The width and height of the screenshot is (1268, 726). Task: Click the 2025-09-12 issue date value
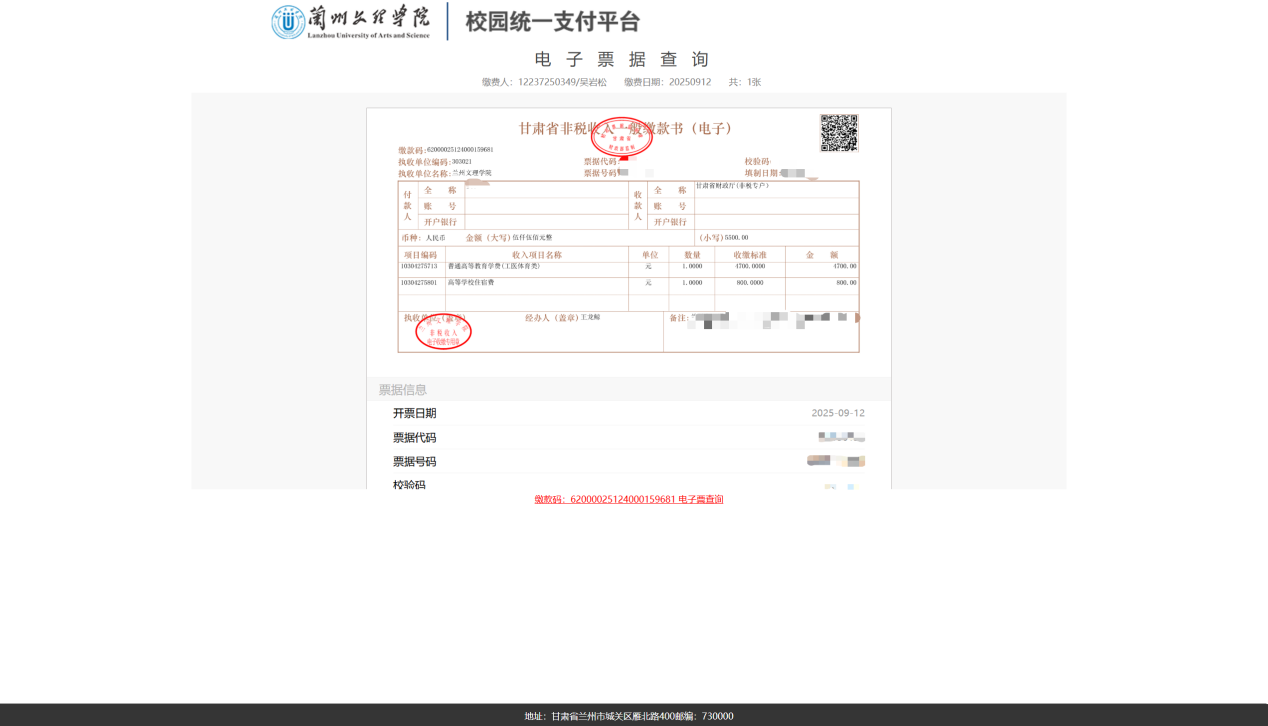click(x=837, y=413)
